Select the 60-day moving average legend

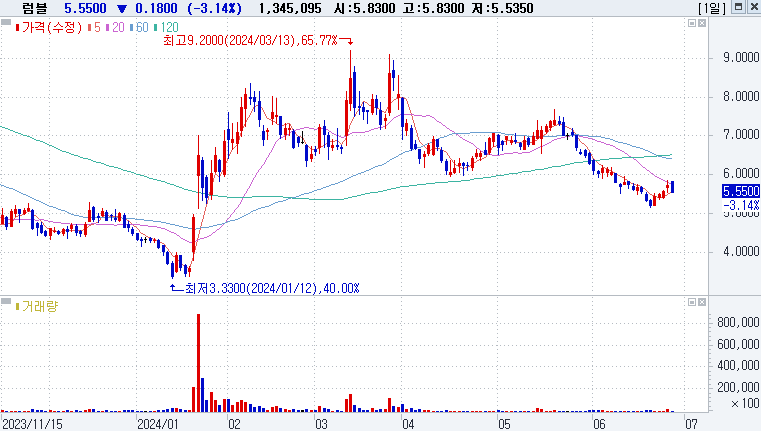pos(139,27)
